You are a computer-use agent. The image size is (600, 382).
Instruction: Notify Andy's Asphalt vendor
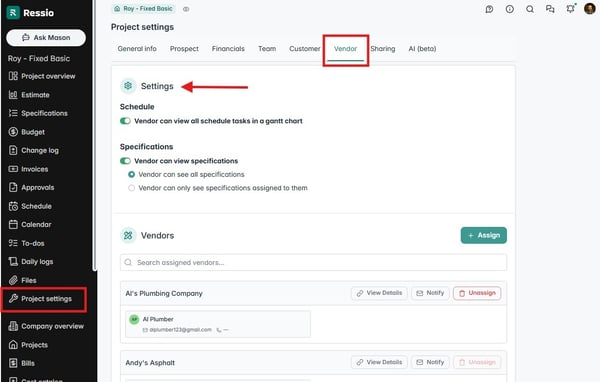[x=430, y=362]
